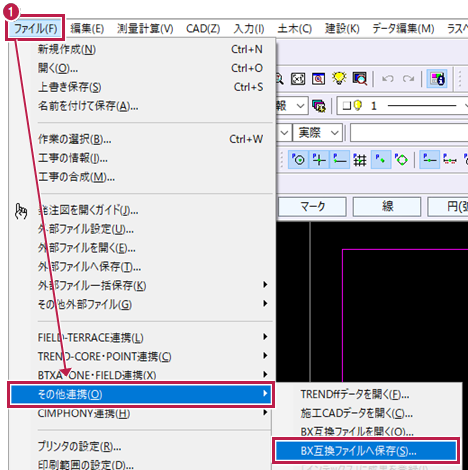Click the empty input field next to 実際

tap(409, 133)
